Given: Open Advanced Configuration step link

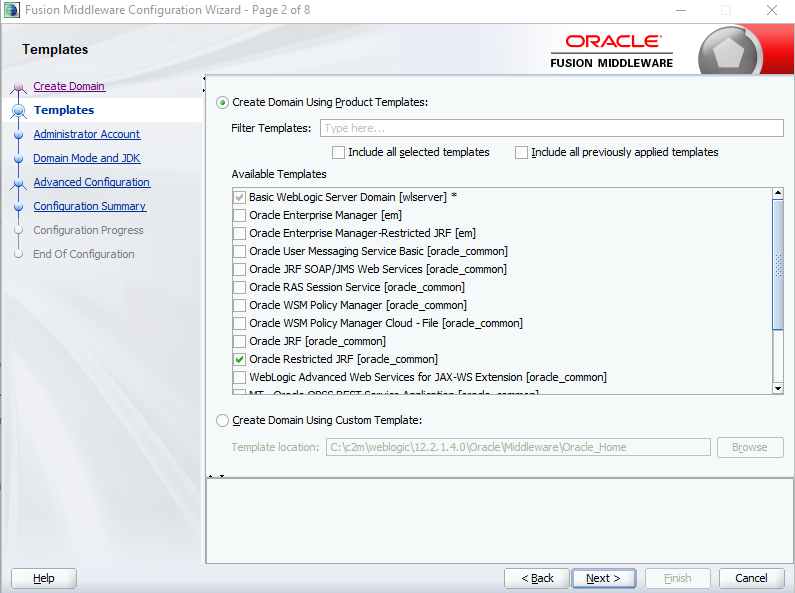Looking at the screenshot, I should tap(92, 182).
